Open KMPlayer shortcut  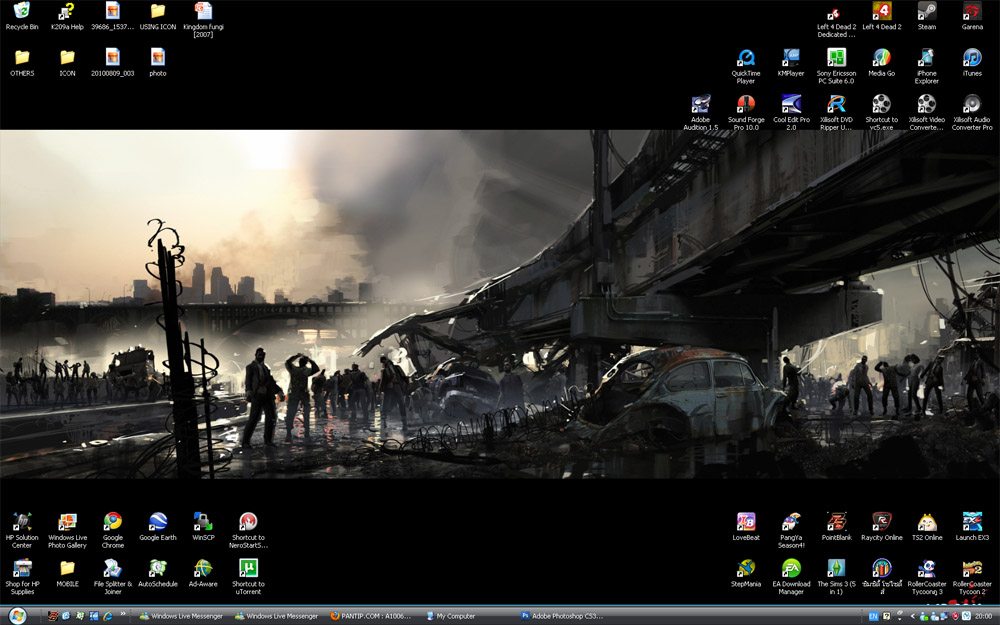(791, 62)
